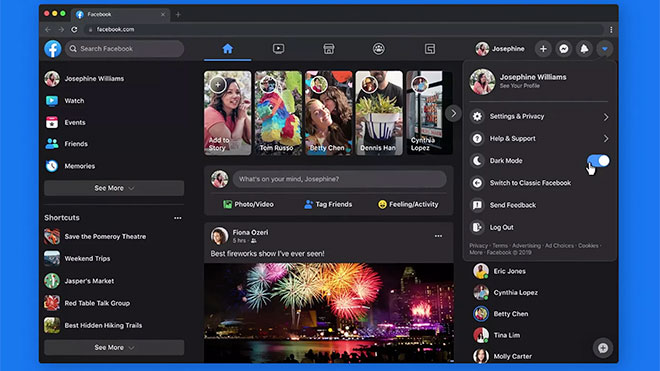The image size is (660, 371).
Task: Click the Photo/Video button
Action: click(x=248, y=204)
